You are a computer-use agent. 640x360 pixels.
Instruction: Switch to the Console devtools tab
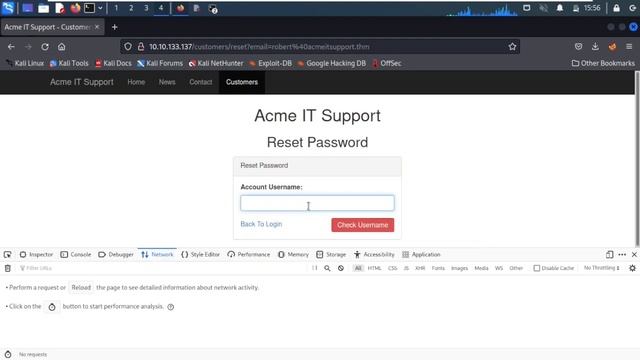[x=76, y=254]
